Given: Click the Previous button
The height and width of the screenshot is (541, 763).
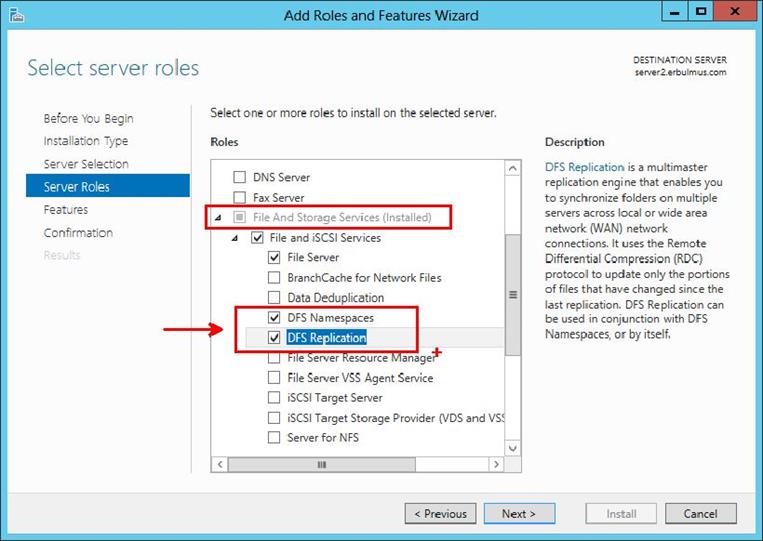Looking at the screenshot, I should pos(440,514).
